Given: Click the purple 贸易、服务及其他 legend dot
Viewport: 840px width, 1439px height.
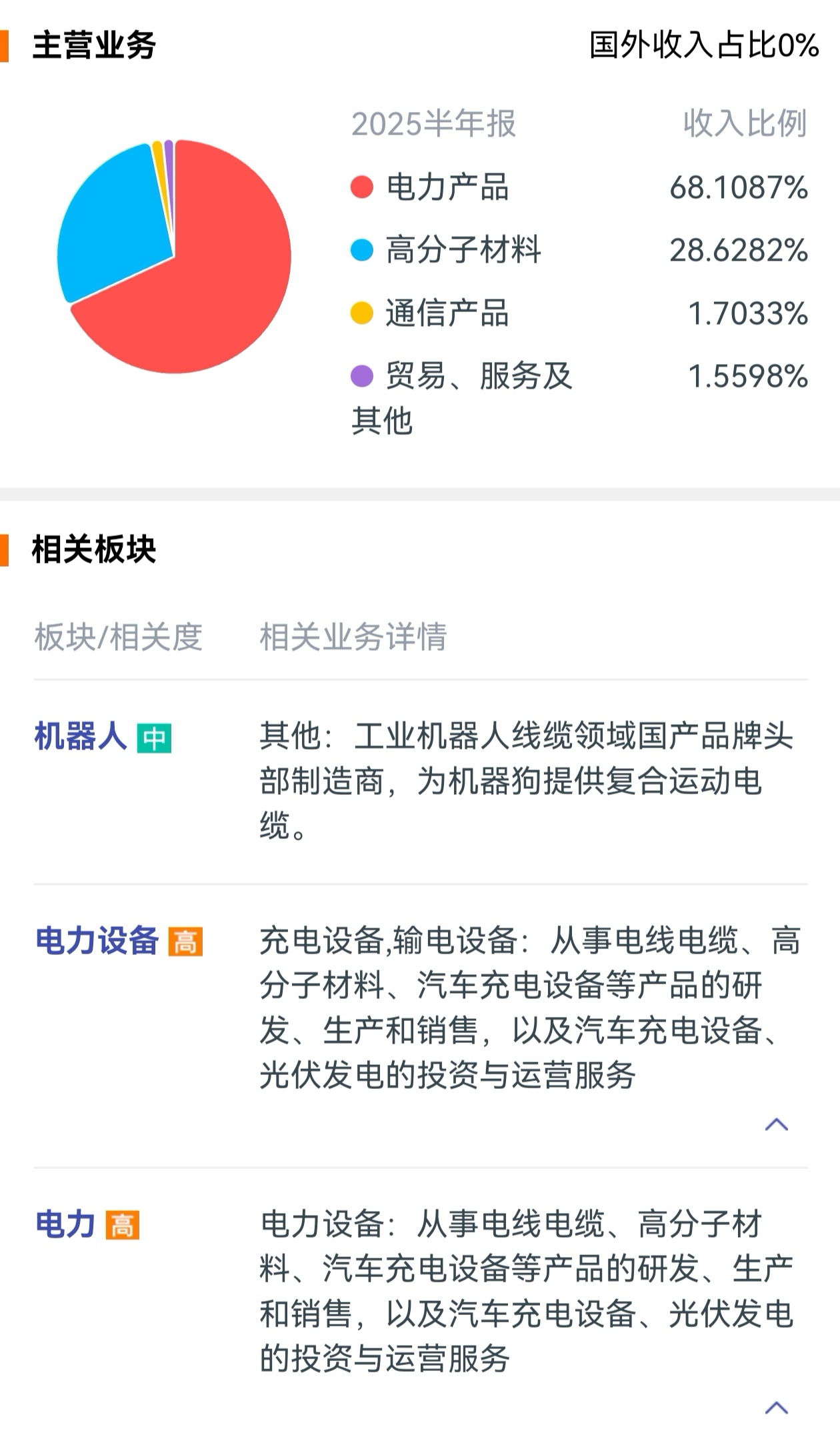Looking at the screenshot, I should (x=361, y=375).
